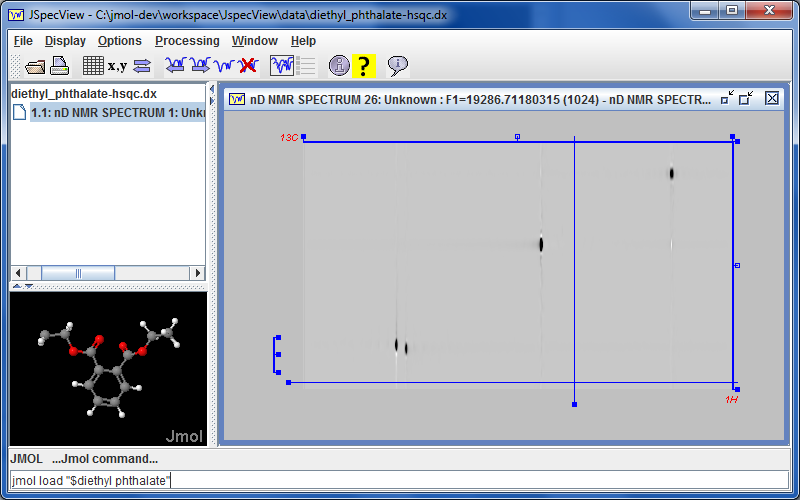Click the overlay spectra icon

click(282, 65)
